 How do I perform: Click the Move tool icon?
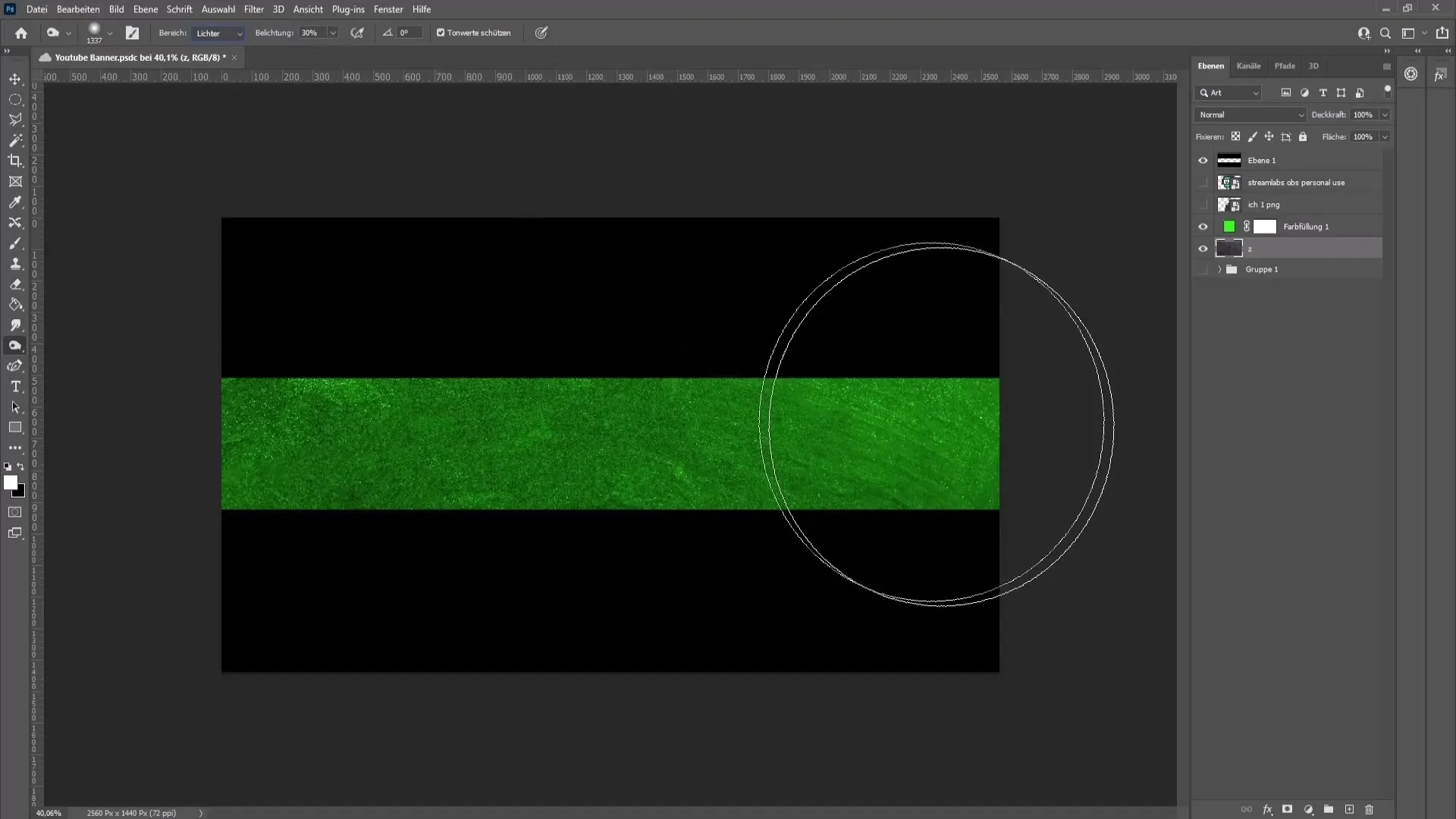[x=15, y=78]
